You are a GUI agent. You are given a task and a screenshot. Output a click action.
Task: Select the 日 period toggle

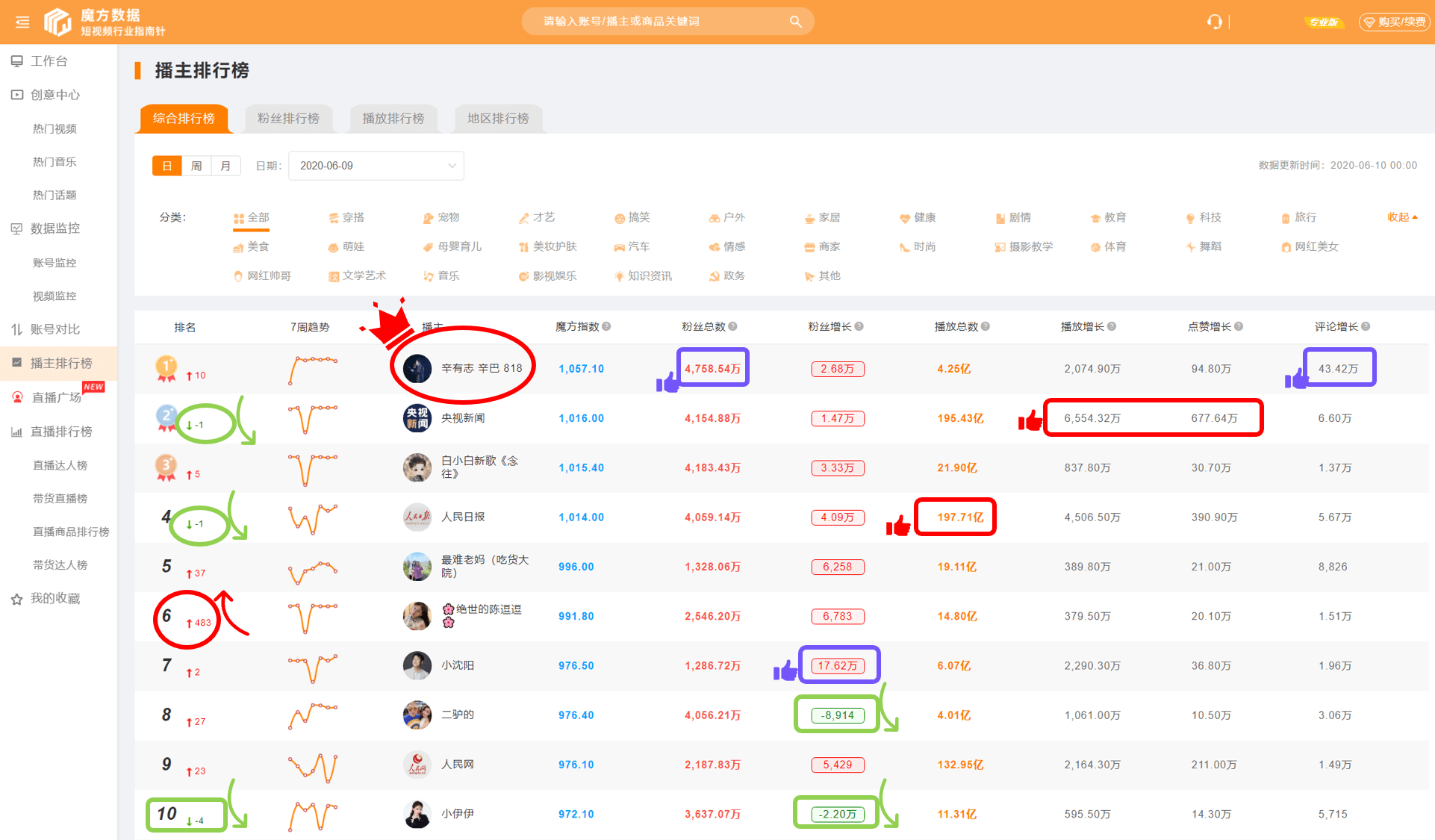point(166,166)
